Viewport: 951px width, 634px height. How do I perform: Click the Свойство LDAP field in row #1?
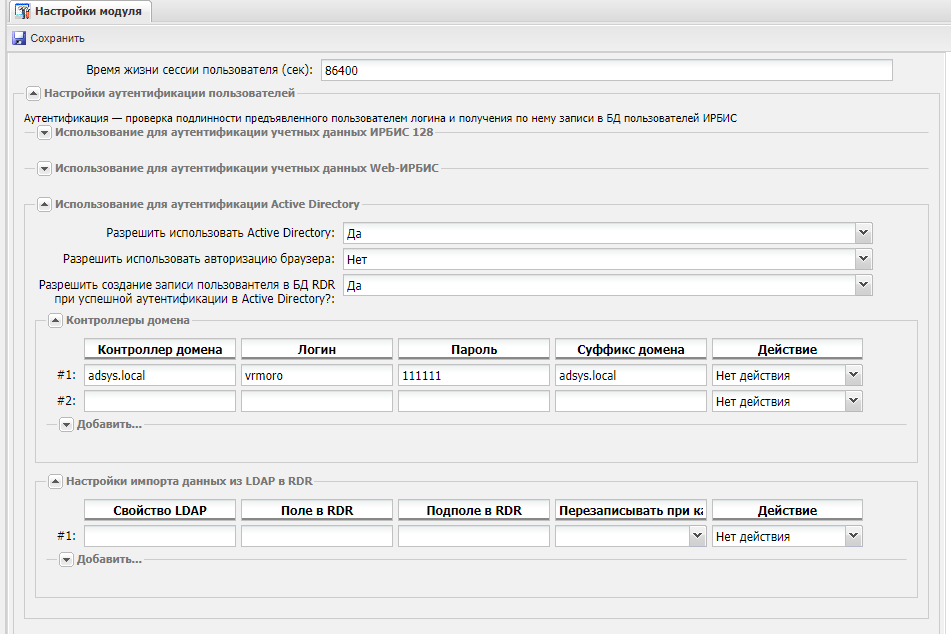159,537
